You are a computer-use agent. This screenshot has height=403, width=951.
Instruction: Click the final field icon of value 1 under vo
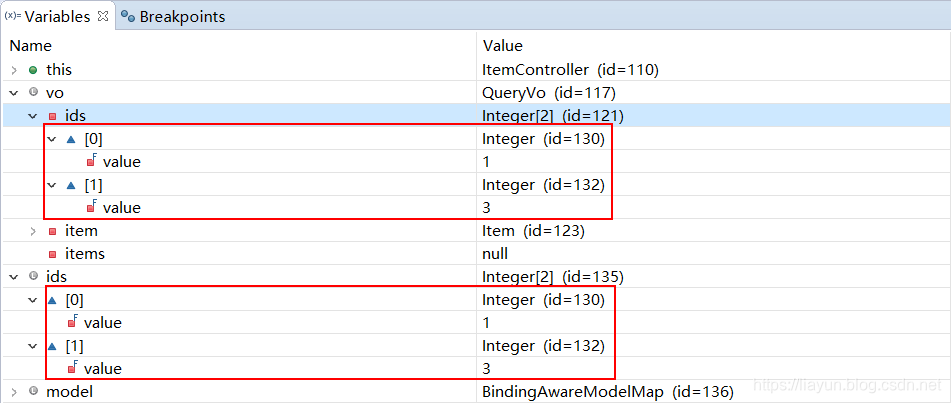coord(91,161)
